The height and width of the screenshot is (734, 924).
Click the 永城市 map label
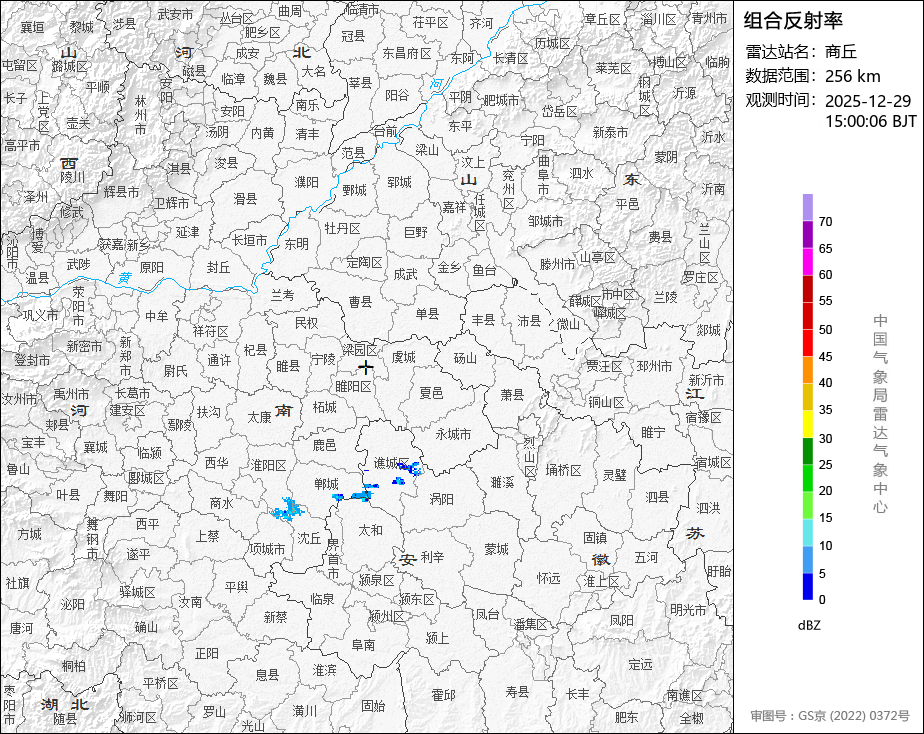point(454,434)
